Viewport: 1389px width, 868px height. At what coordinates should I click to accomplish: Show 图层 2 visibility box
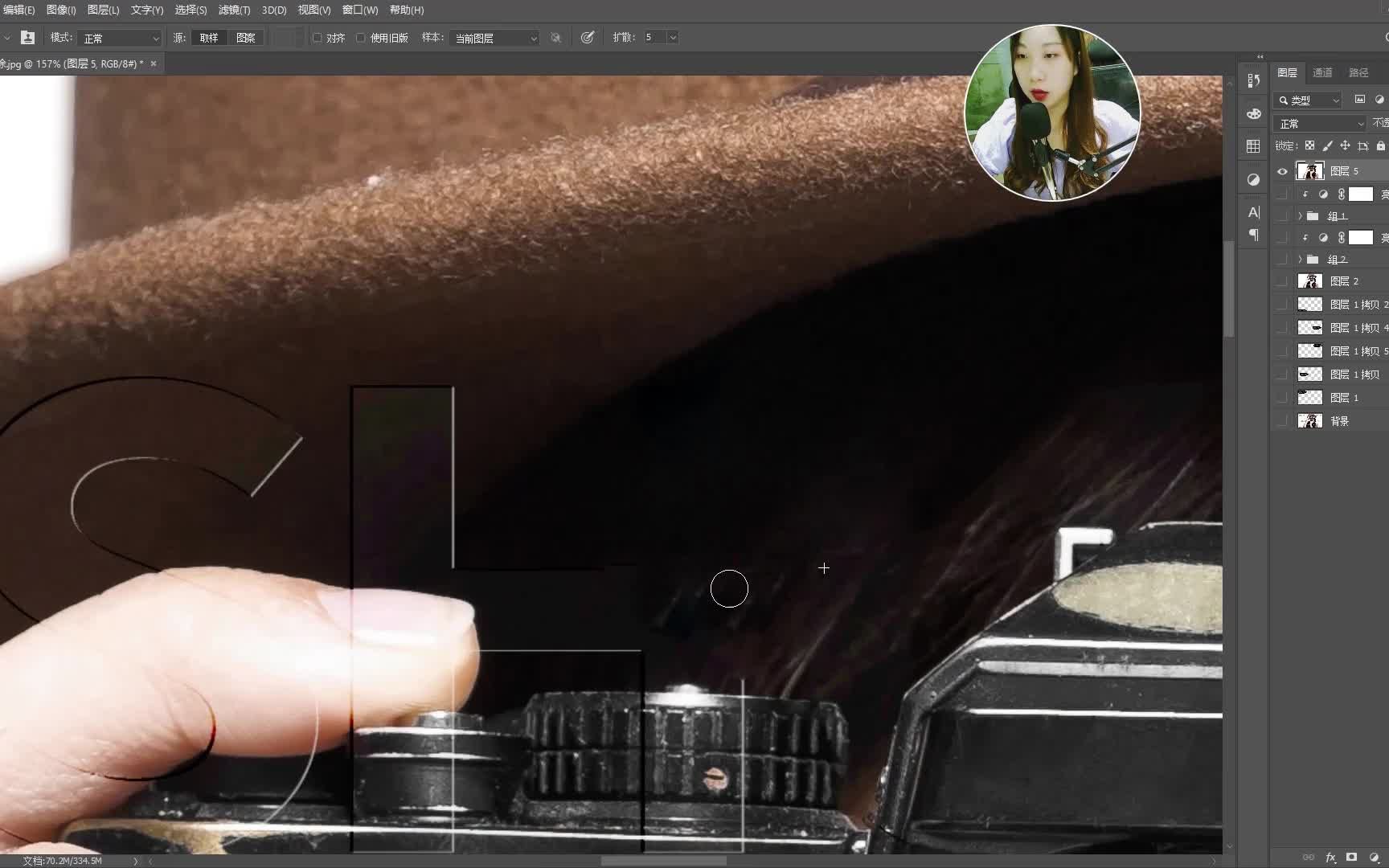pyautogui.click(x=1282, y=281)
